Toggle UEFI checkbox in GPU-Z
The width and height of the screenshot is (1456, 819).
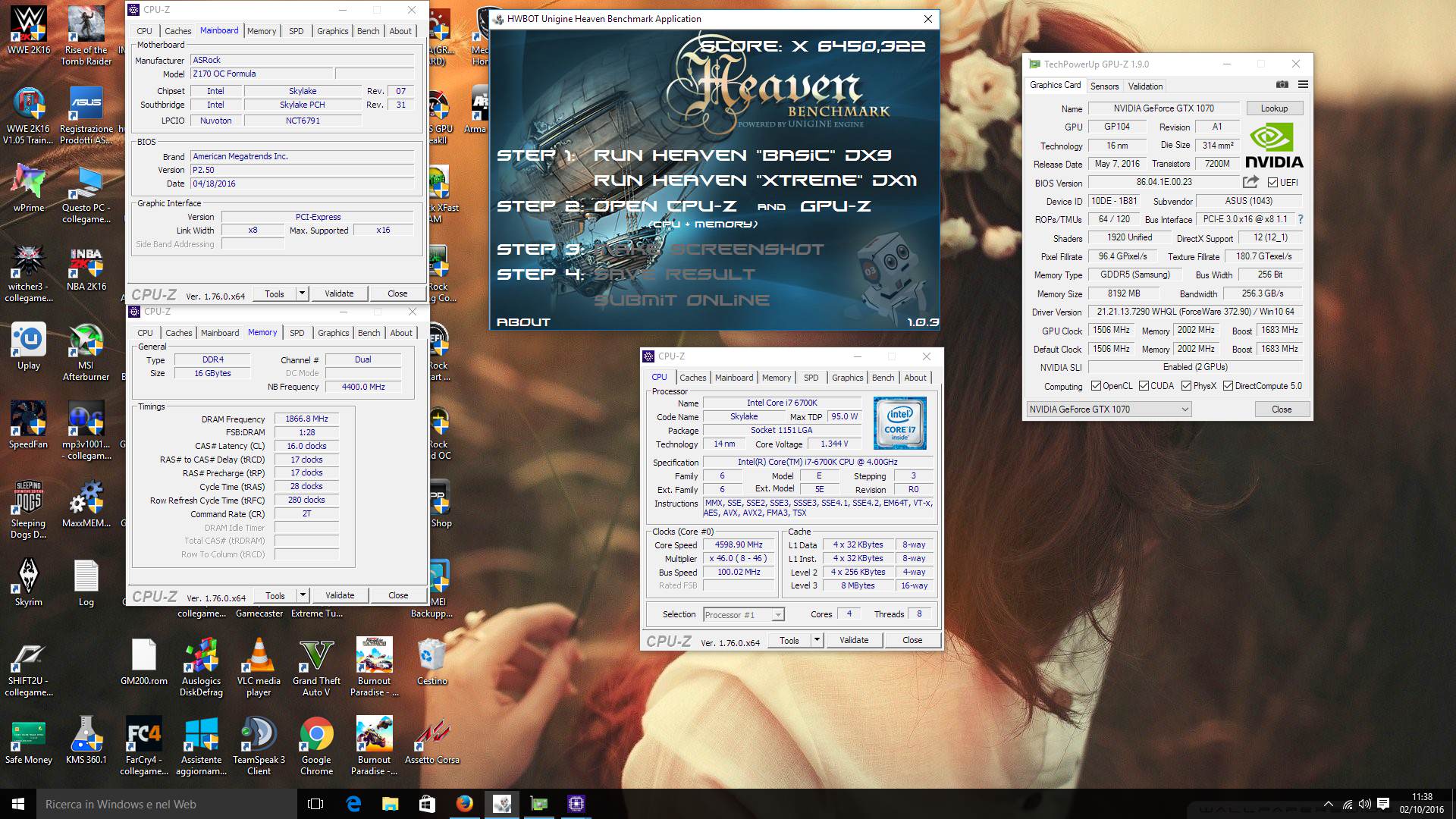[x=1272, y=182]
